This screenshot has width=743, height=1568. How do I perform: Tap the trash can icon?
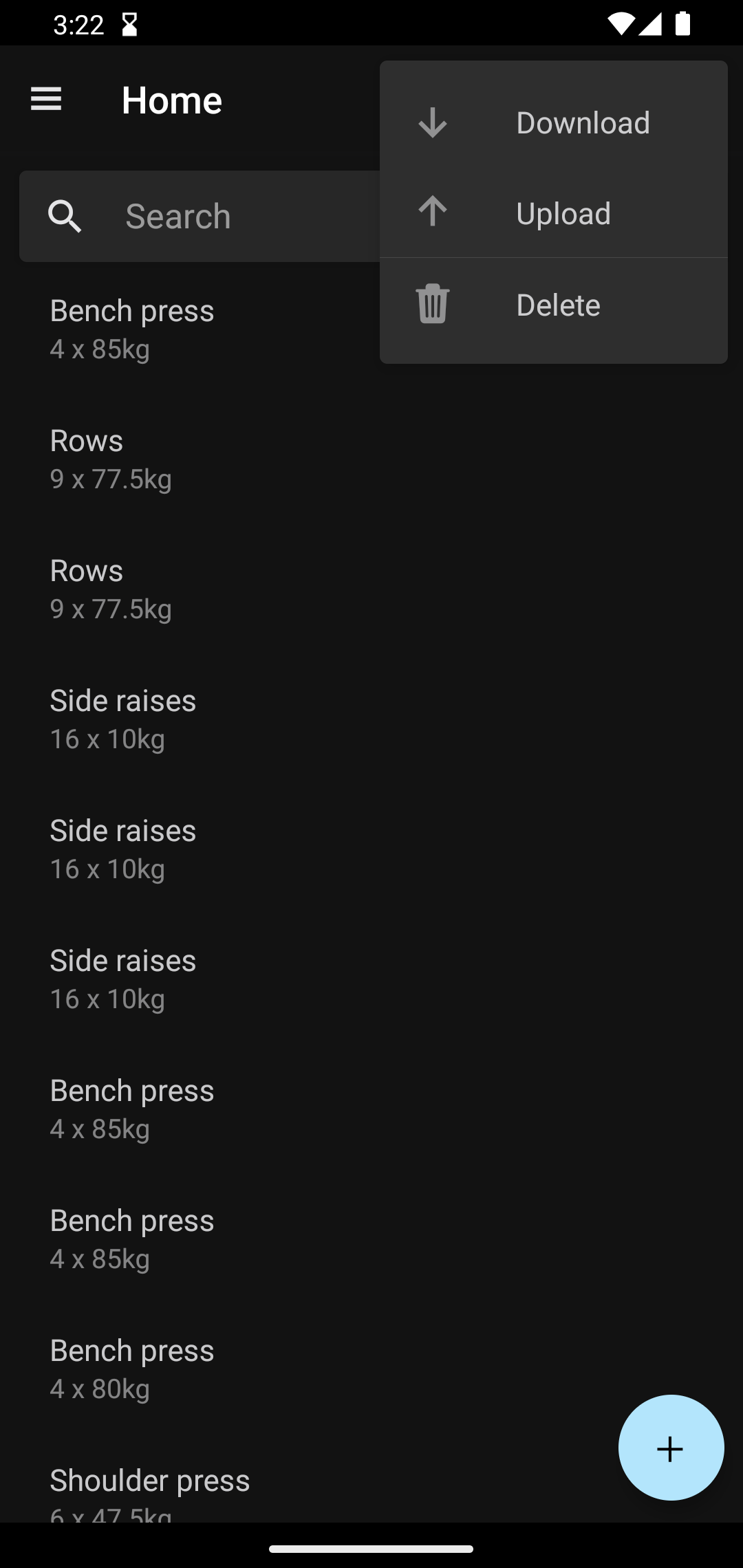click(433, 304)
